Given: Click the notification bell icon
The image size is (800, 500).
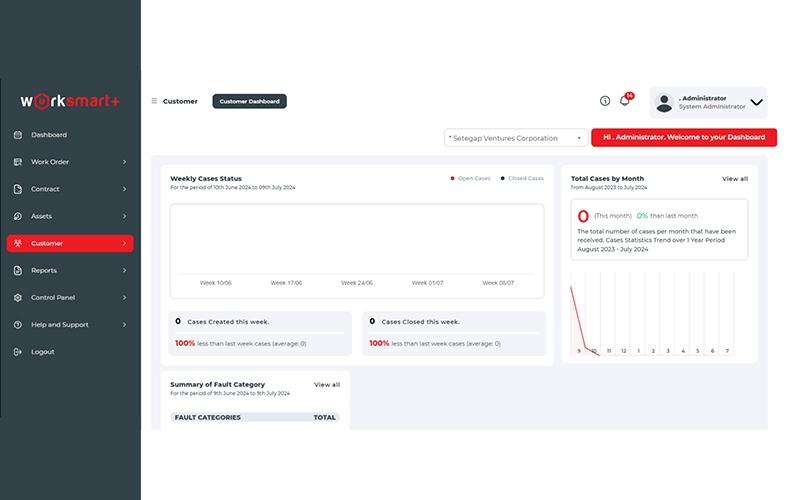Looking at the screenshot, I should coord(624,101).
